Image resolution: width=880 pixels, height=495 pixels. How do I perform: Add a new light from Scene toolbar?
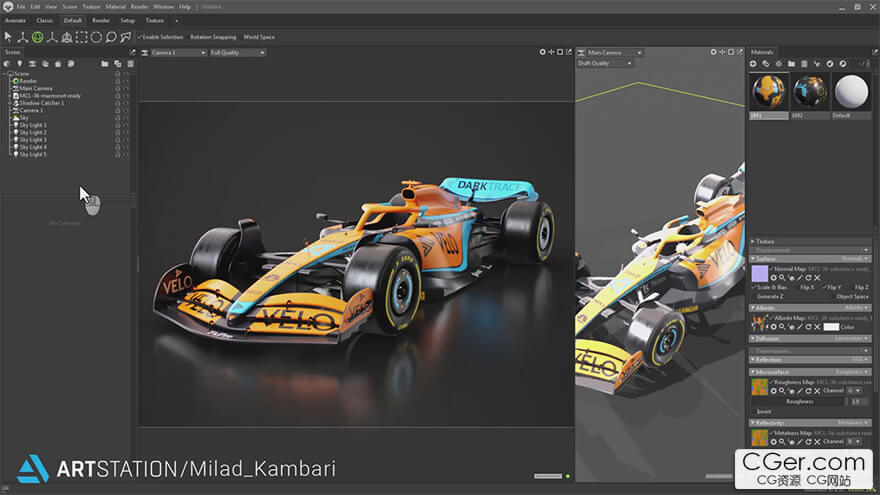20,64
